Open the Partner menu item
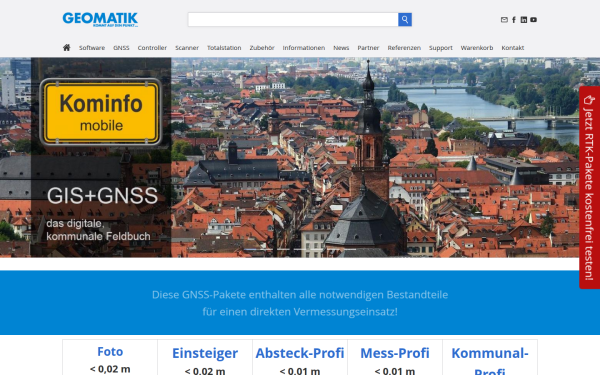This screenshot has height=375, width=600. pos(368,48)
